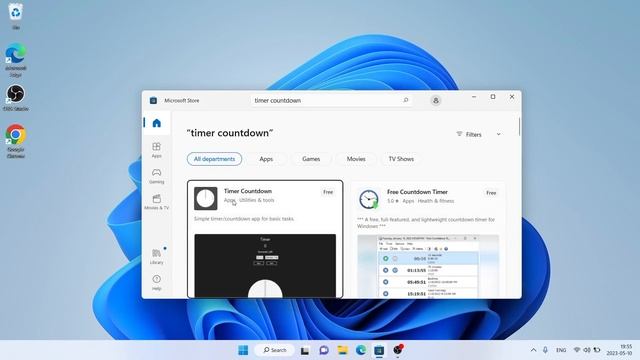Click Microsoft Store icon in the taskbar

pos(379,350)
